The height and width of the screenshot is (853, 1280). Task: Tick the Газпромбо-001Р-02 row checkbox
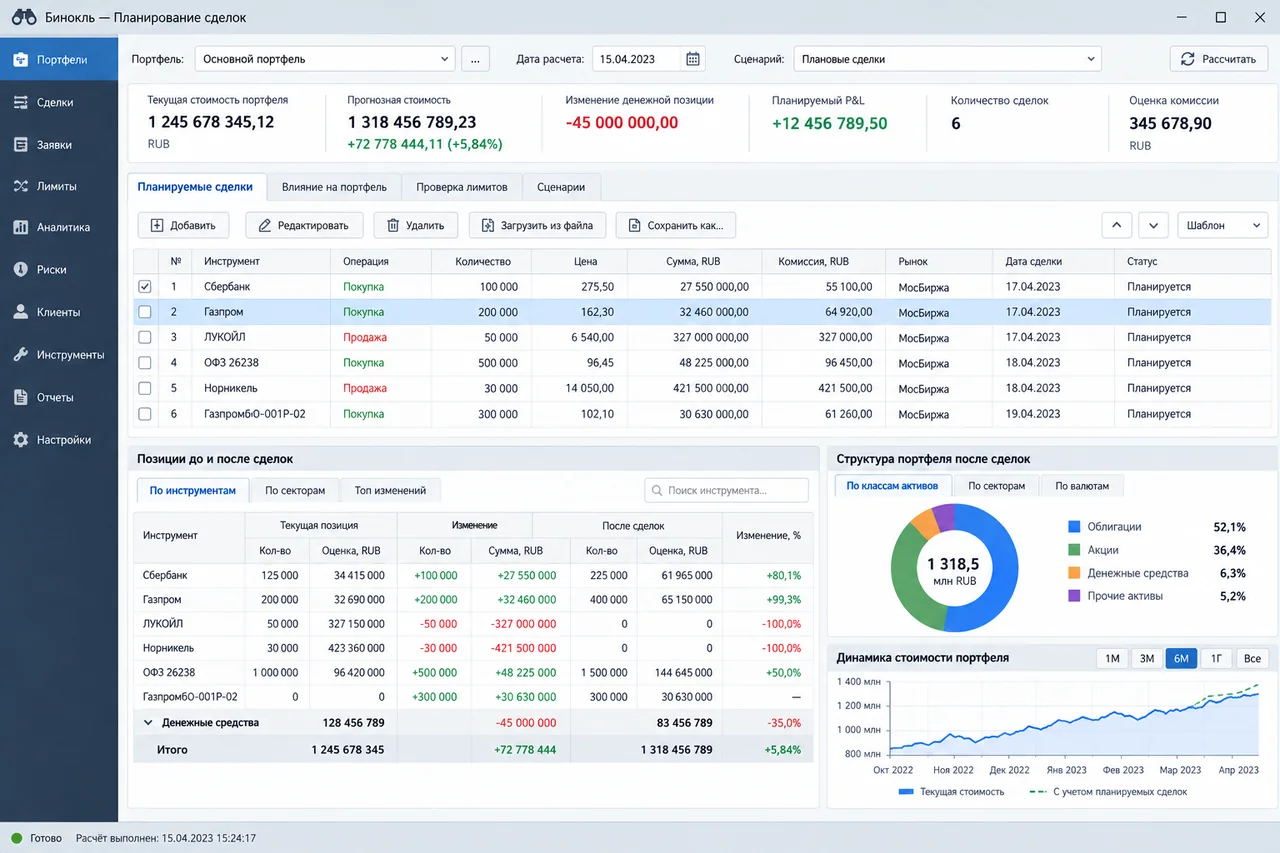click(145, 413)
